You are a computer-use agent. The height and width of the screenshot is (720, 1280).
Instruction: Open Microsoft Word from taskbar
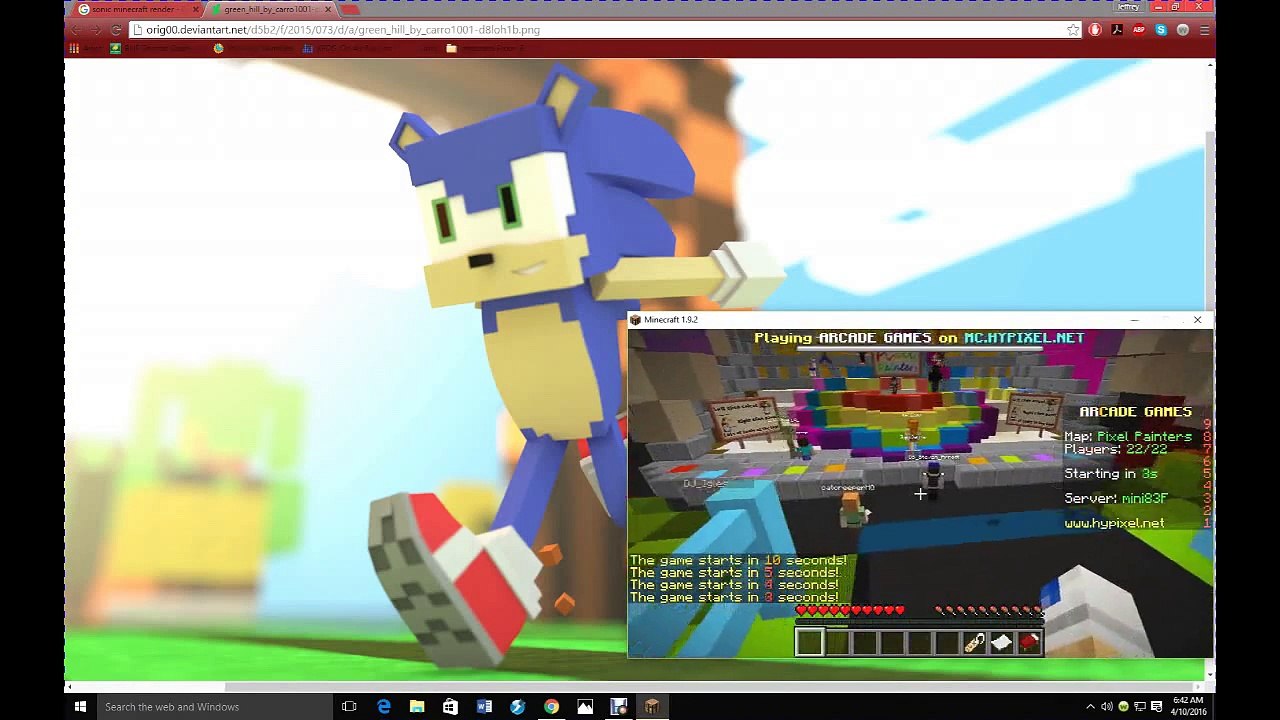(x=484, y=707)
